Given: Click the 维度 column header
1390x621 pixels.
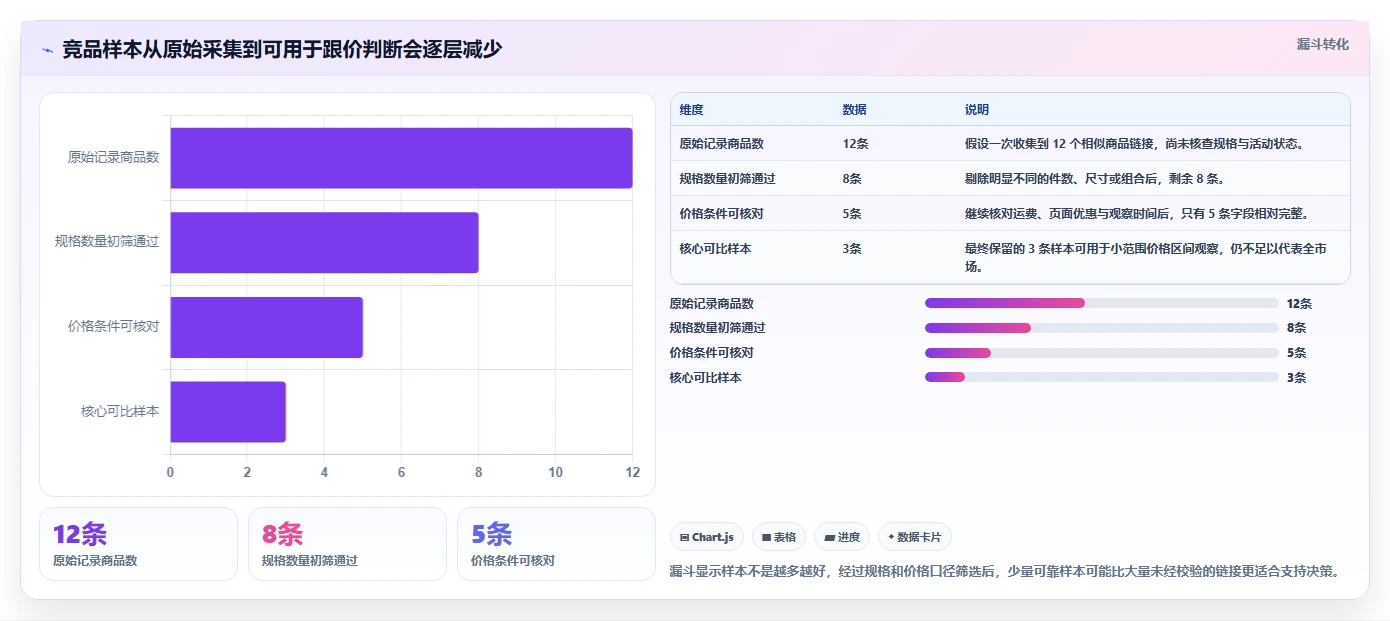Looking at the screenshot, I should [692, 110].
